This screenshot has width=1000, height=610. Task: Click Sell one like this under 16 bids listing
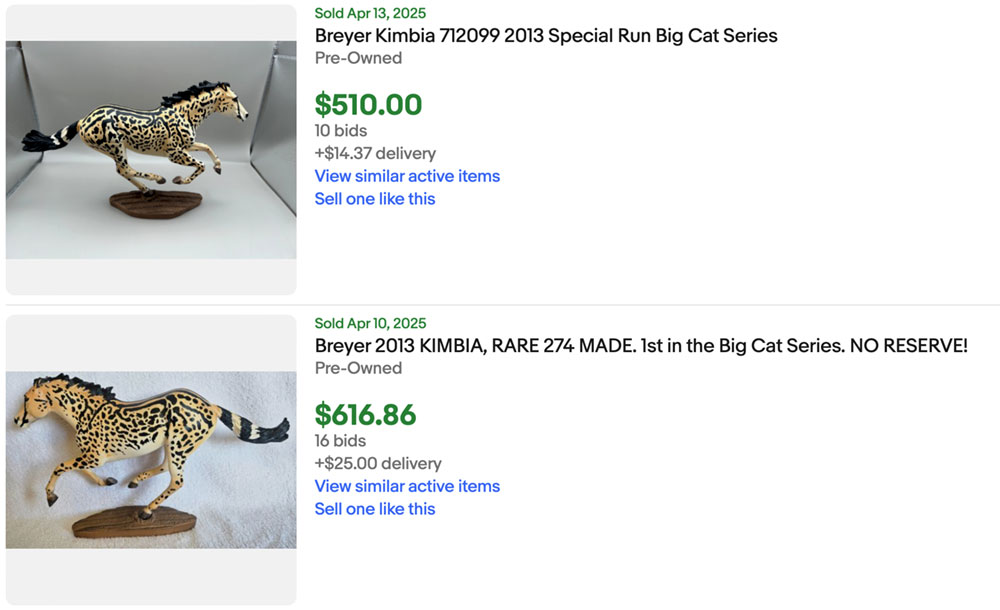pos(375,509)
